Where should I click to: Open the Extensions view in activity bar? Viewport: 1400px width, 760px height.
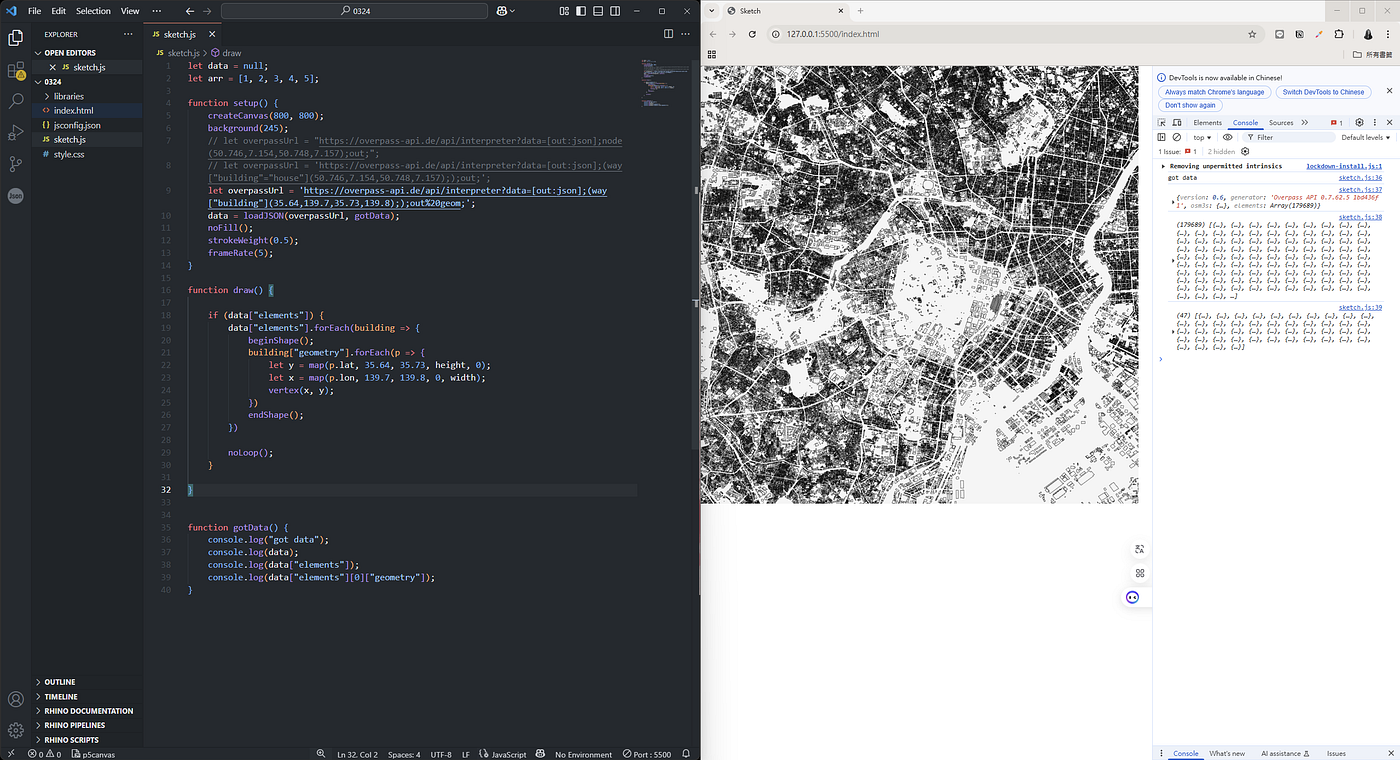(x=15, y=70)
